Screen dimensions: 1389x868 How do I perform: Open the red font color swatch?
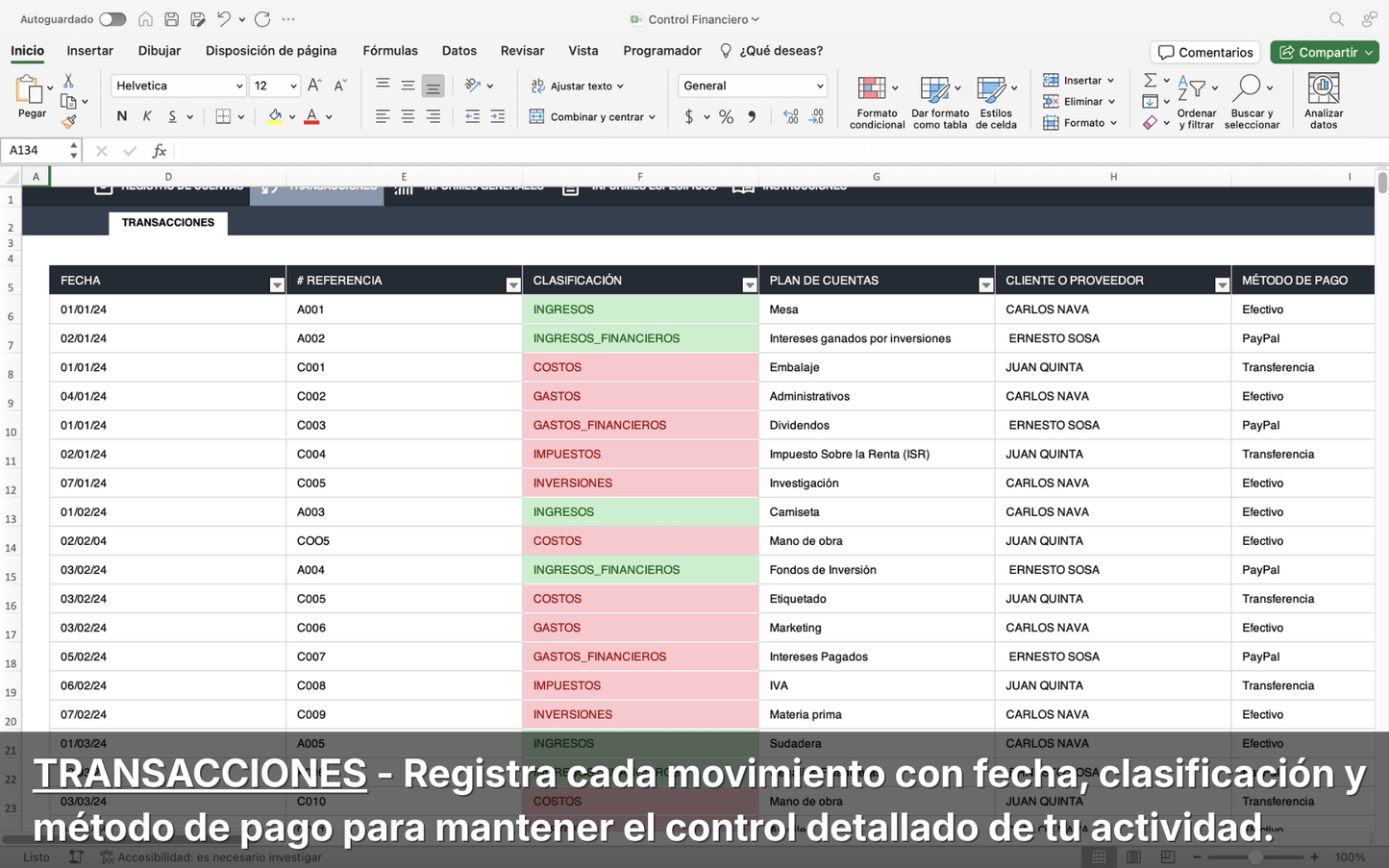pos(311,116)
